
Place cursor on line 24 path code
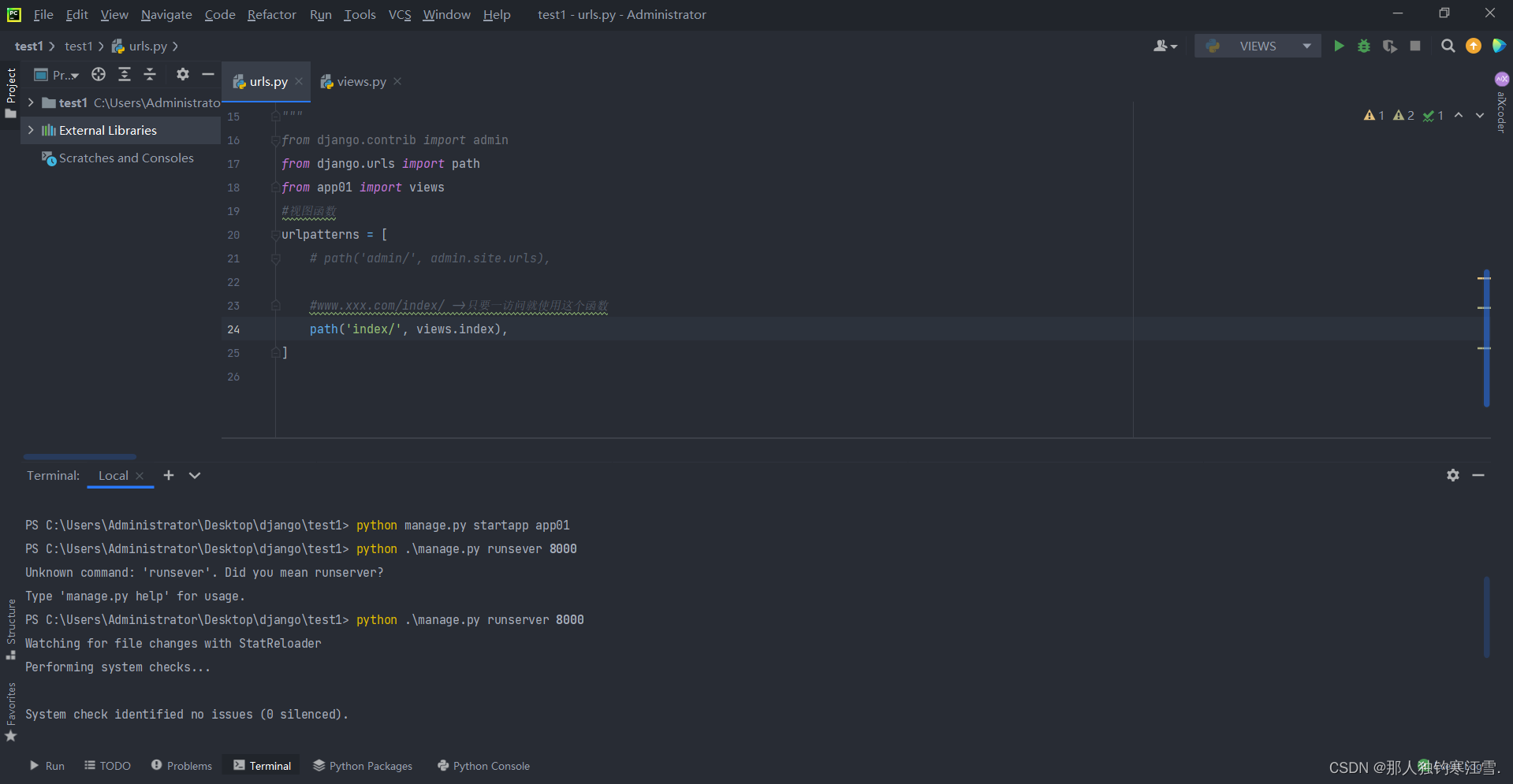click(x=408, y=329)
